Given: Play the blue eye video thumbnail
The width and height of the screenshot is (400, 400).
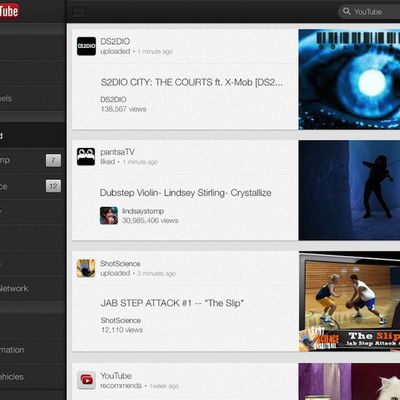Looking at the screenshot, I should click(349, 79).
